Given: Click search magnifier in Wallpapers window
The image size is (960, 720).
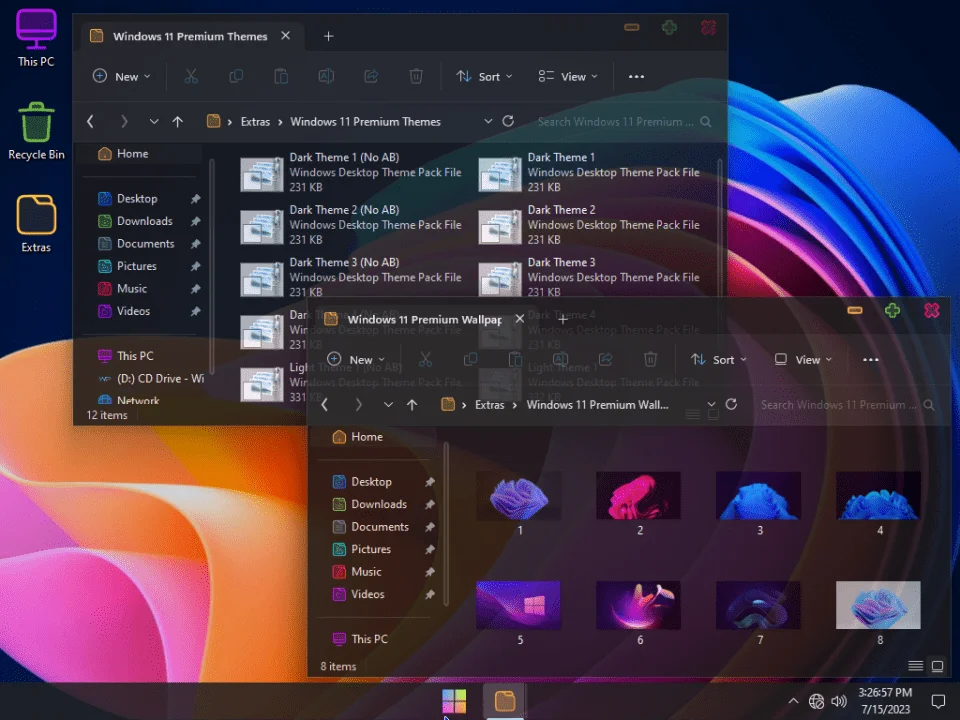Looking at the screenshot, I should tap(929, 405).
